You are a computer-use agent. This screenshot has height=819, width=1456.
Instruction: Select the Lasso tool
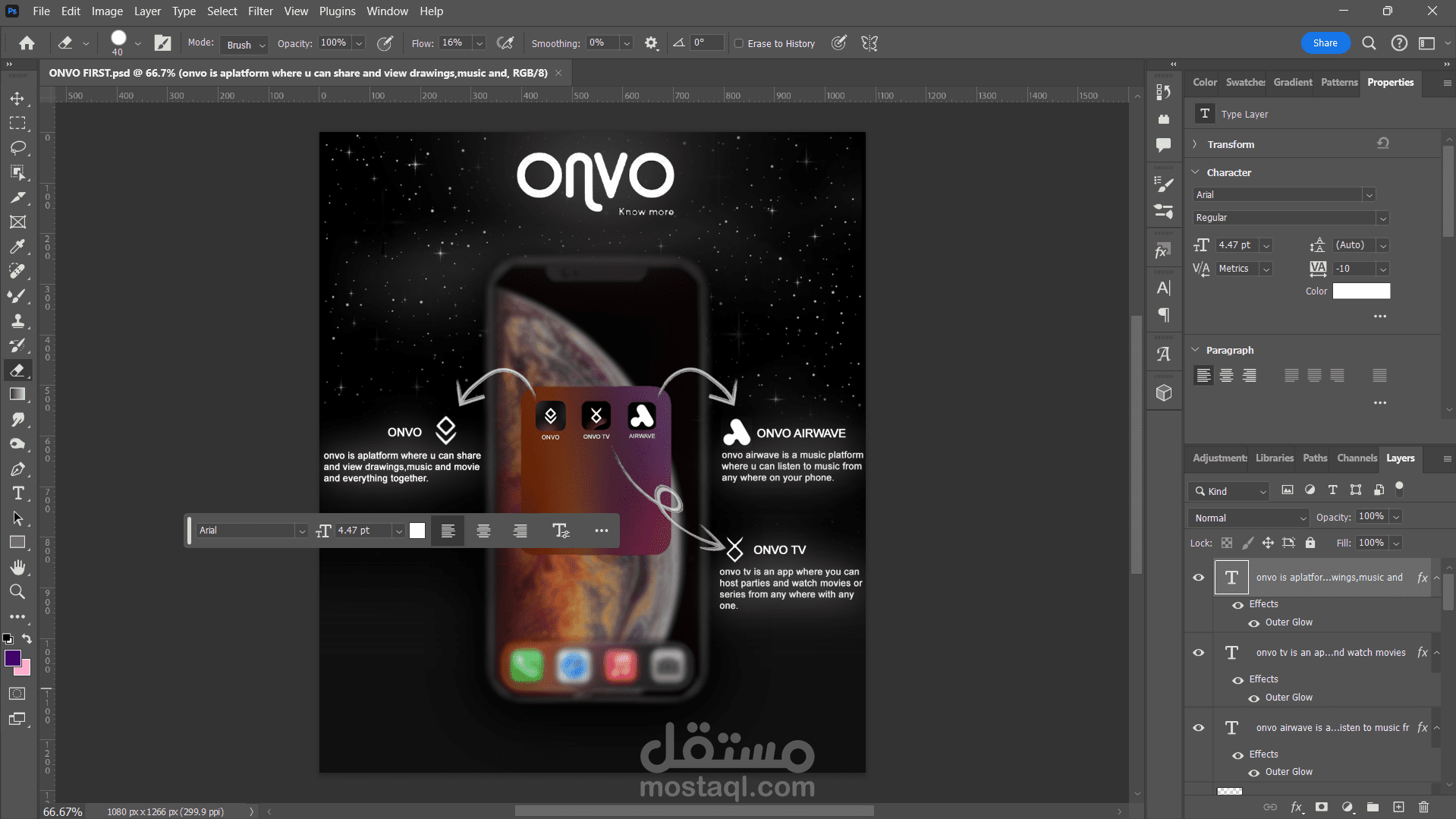tap(17, 147)
